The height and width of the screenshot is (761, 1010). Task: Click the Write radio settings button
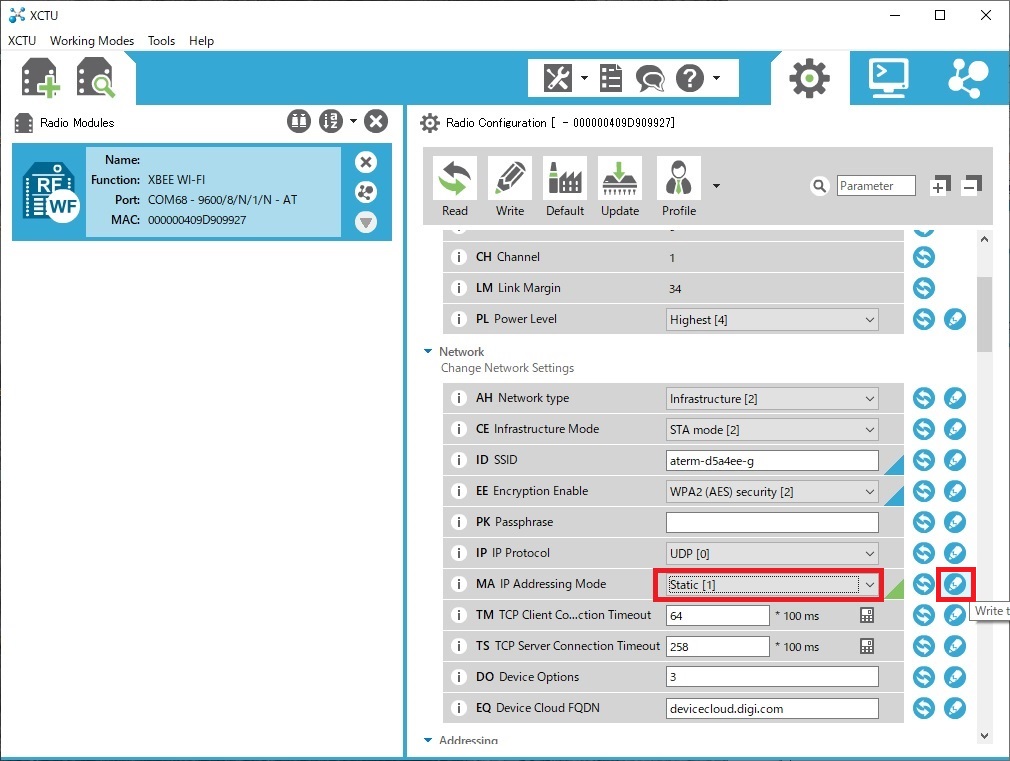[510, 187]
